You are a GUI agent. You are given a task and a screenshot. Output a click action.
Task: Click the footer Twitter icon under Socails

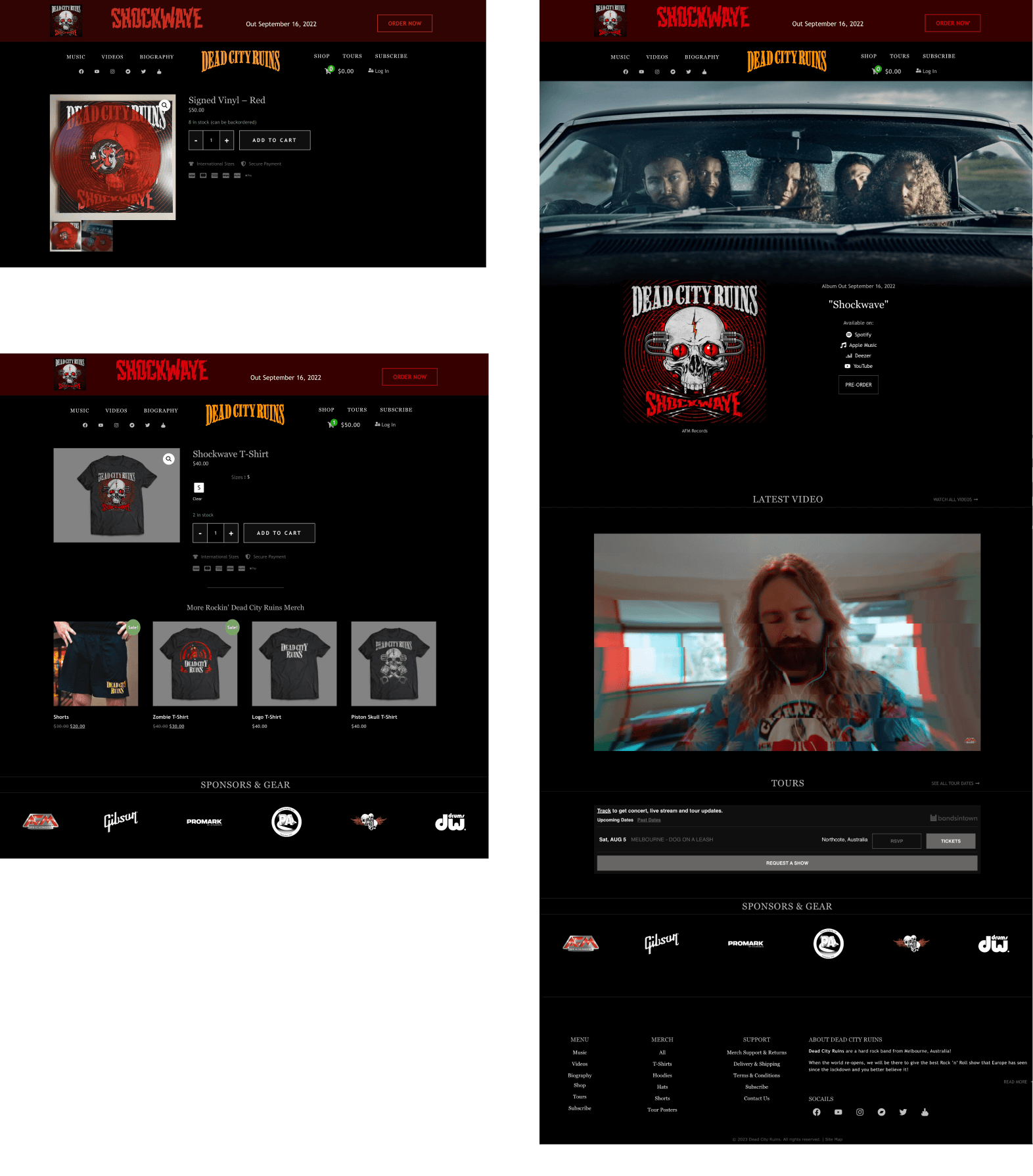pyautogui.click(x=903, y=1112)
